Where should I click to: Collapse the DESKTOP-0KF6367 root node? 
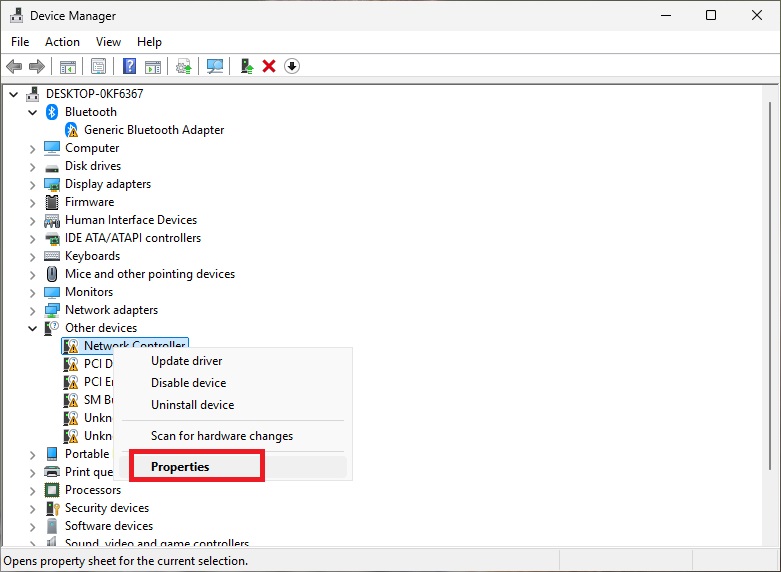pyautogui.click(x=13, y=94)
